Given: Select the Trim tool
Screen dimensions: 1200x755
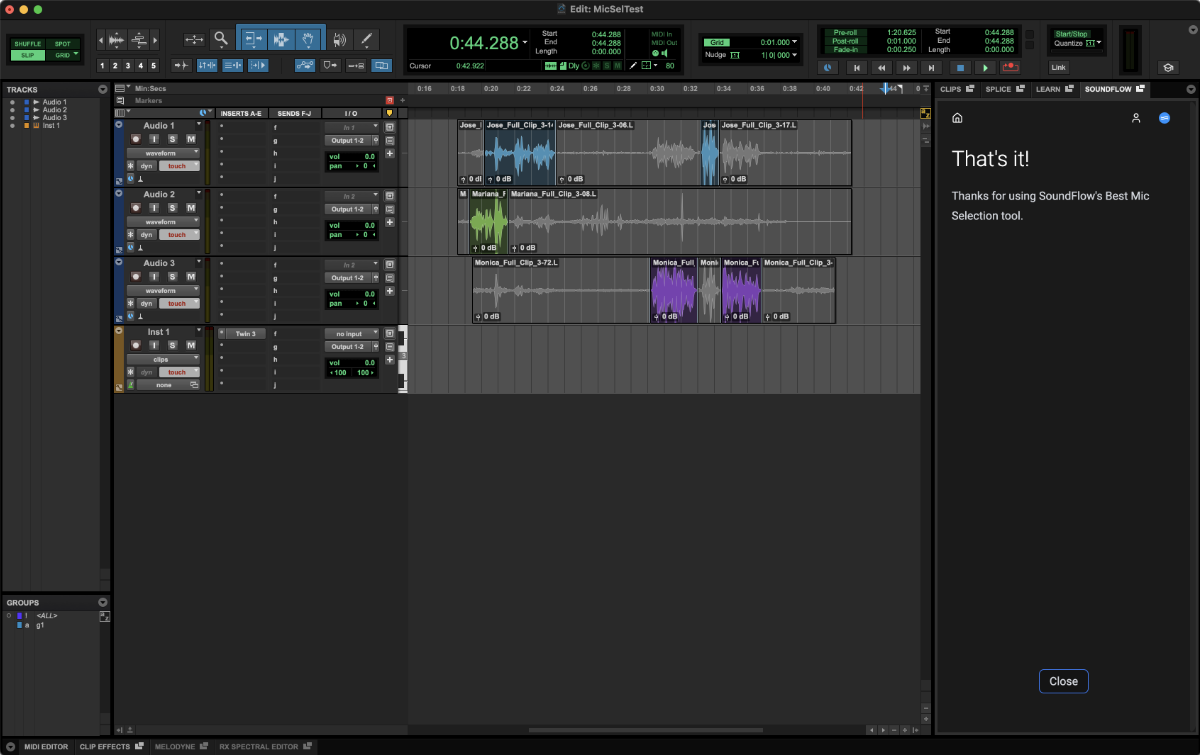Looking at the screenshot, I should pos(252,39).
